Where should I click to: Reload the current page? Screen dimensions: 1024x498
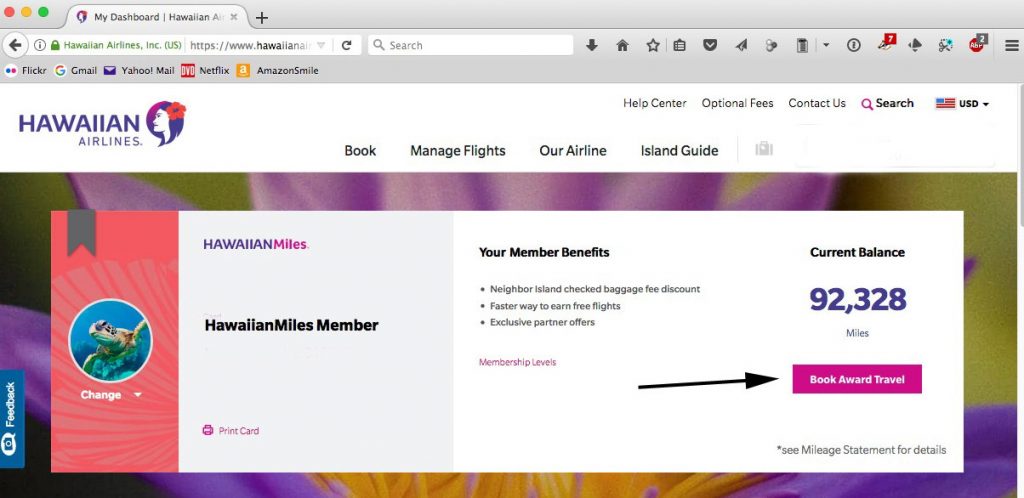point(347,45)
